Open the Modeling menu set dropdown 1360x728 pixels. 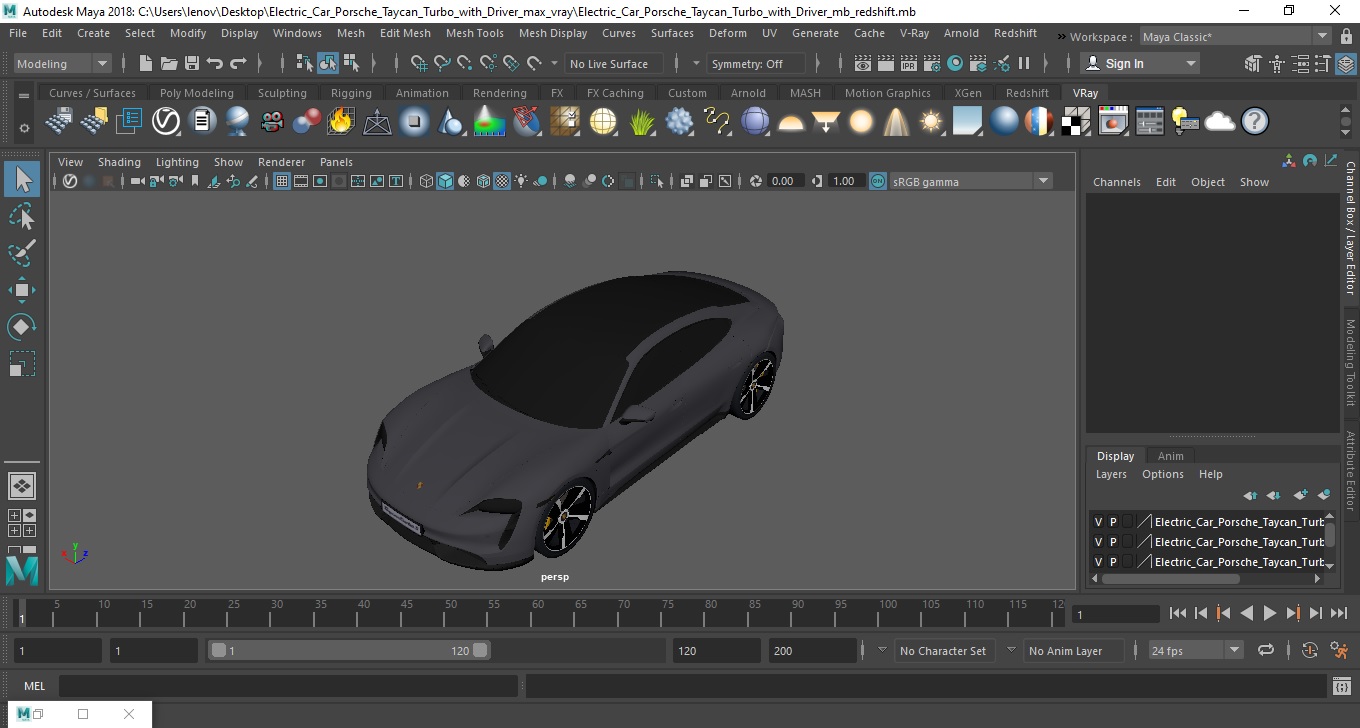click(62, 63)
